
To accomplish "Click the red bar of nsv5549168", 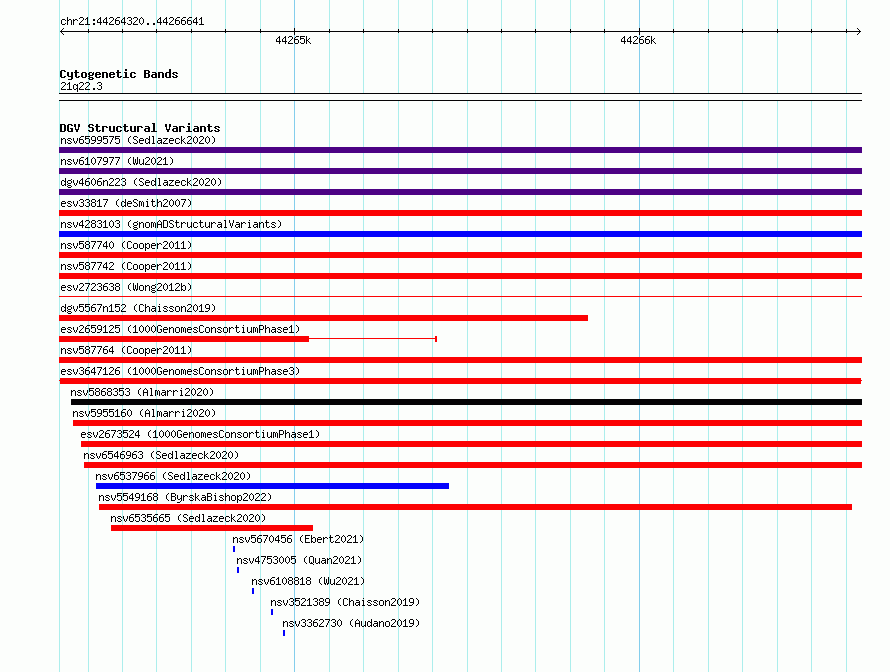I will [476, 507].
